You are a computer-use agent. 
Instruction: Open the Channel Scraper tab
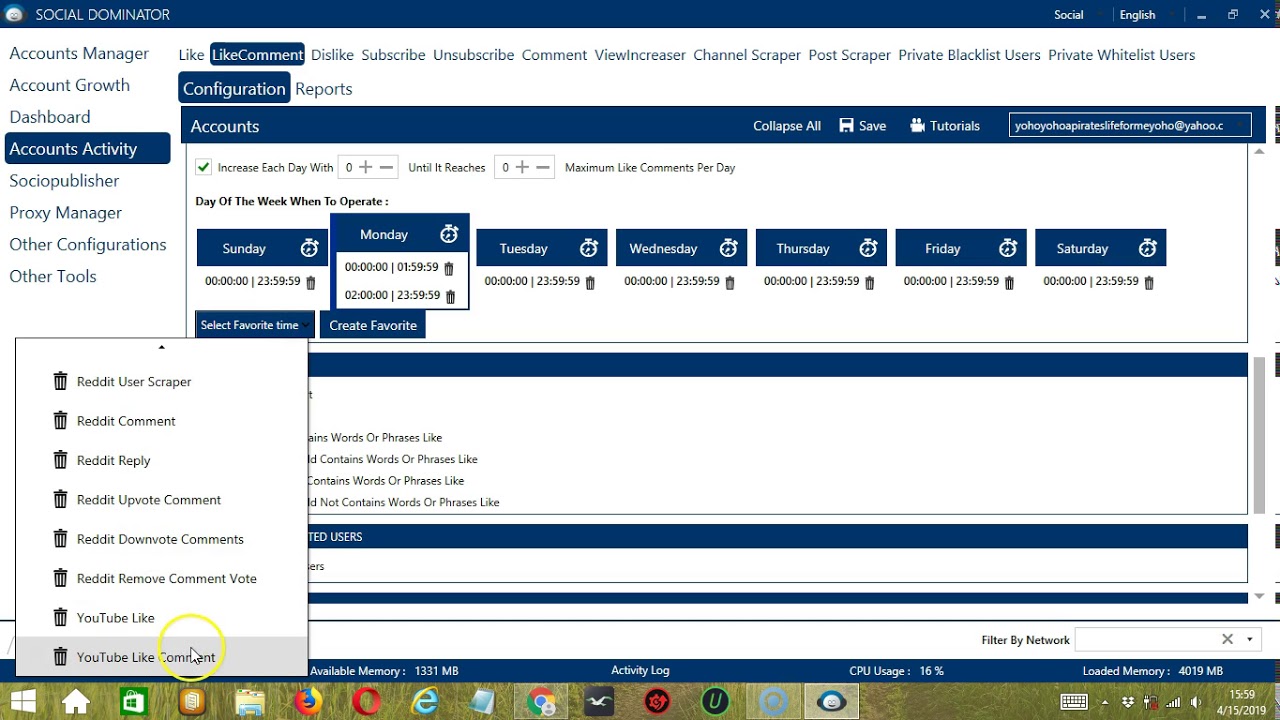point(747,55)
